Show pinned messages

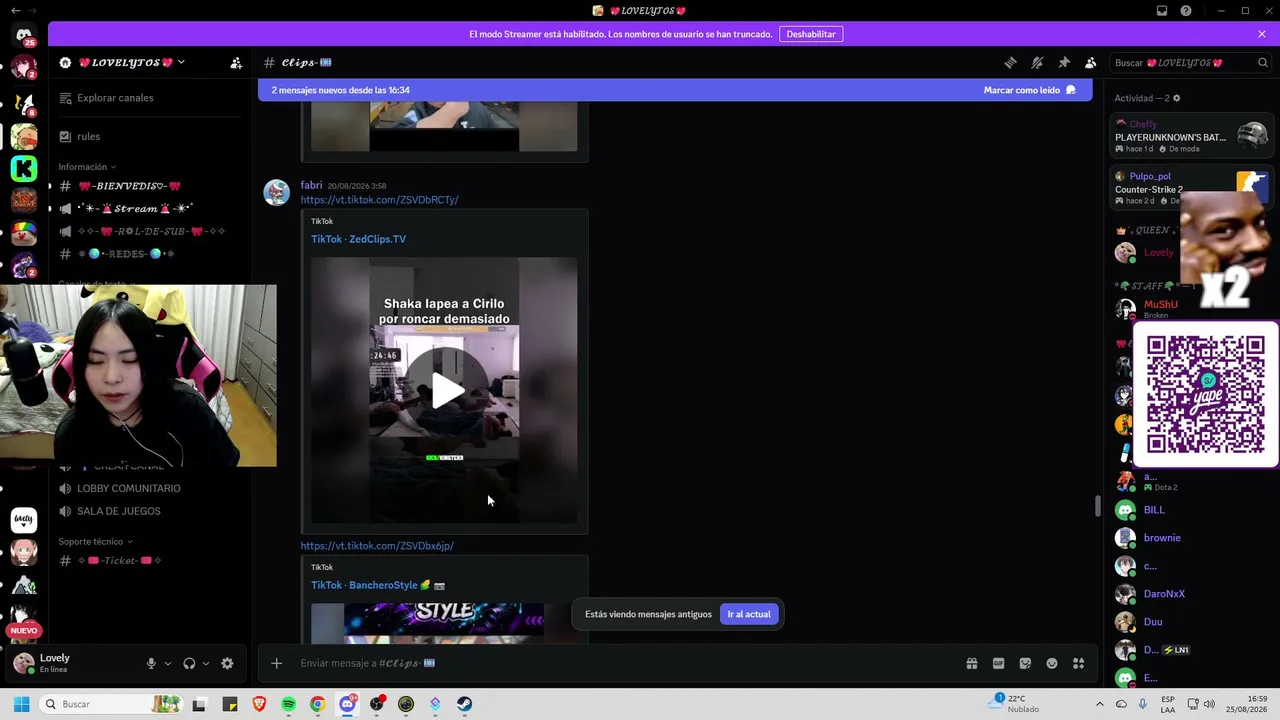point(1064,62)
